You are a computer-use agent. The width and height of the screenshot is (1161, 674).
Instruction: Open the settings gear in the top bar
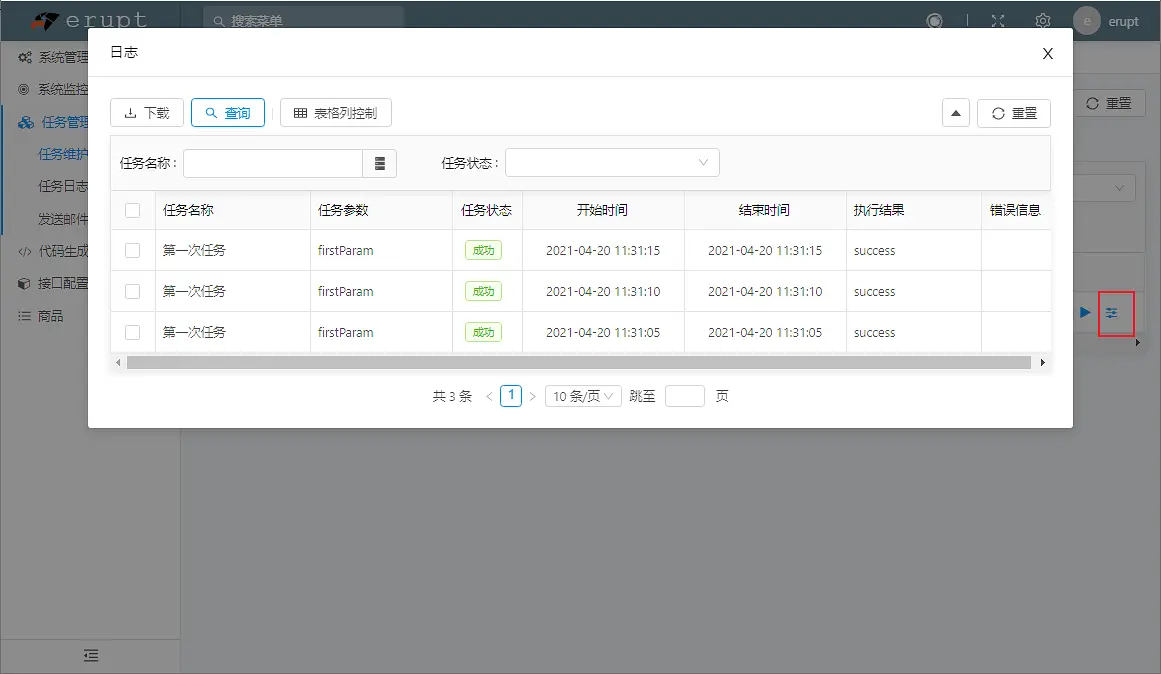(x=1042, y=20)
